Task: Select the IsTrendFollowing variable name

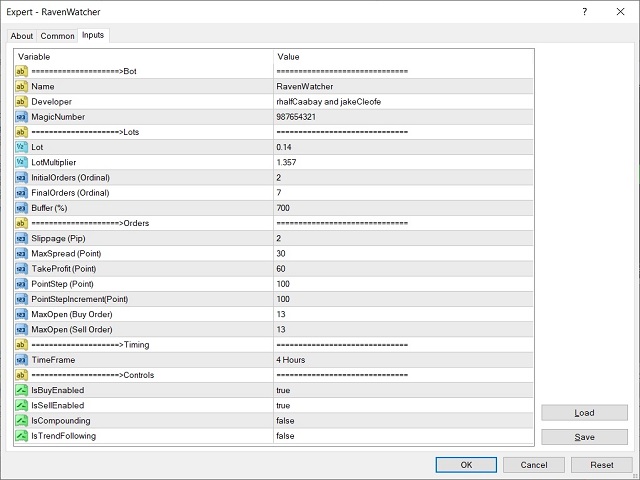Action: 64,436
